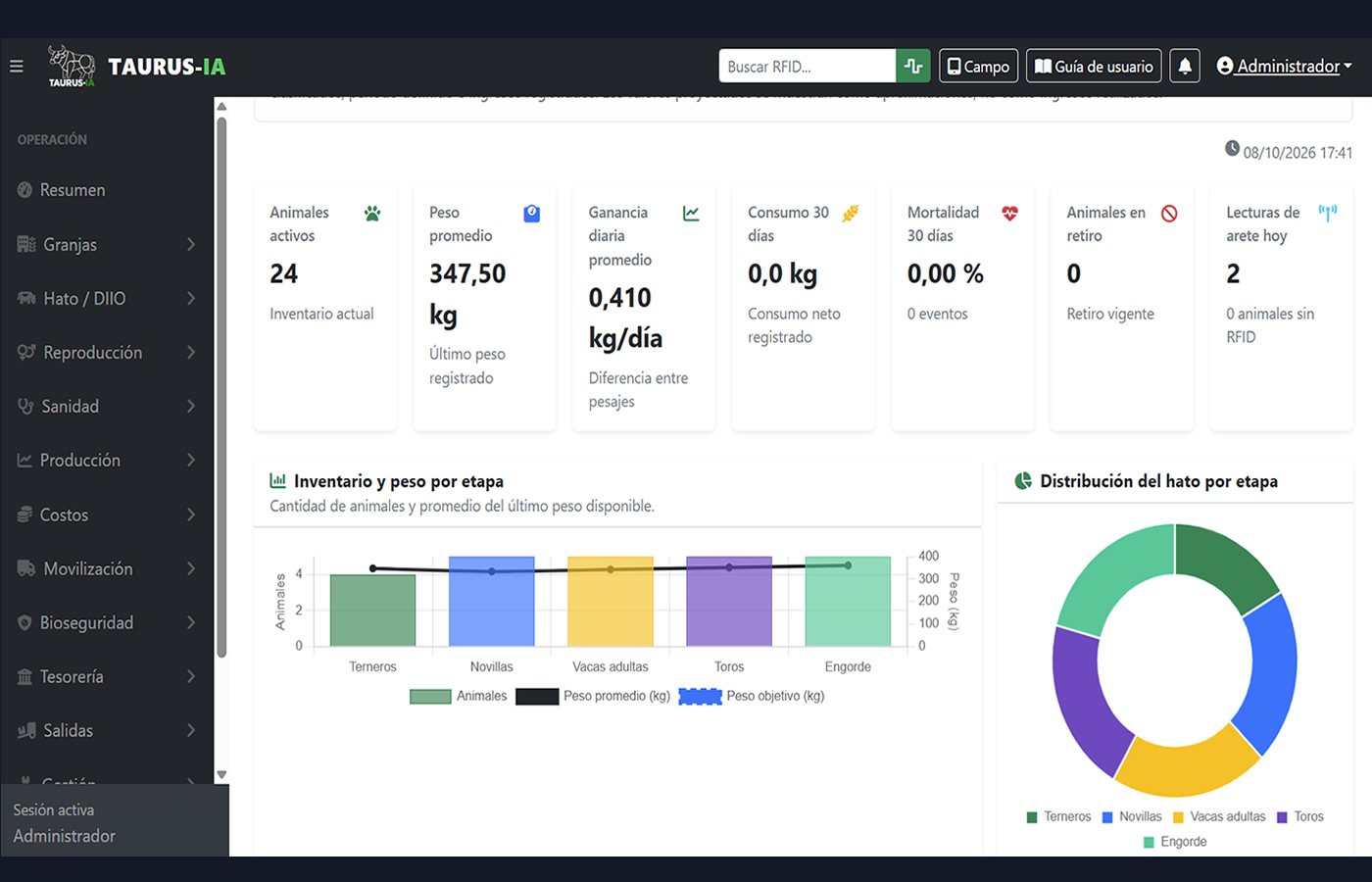The image size is (1372, 882).
Task: Click the Campo button
Action: pos(978,66)
